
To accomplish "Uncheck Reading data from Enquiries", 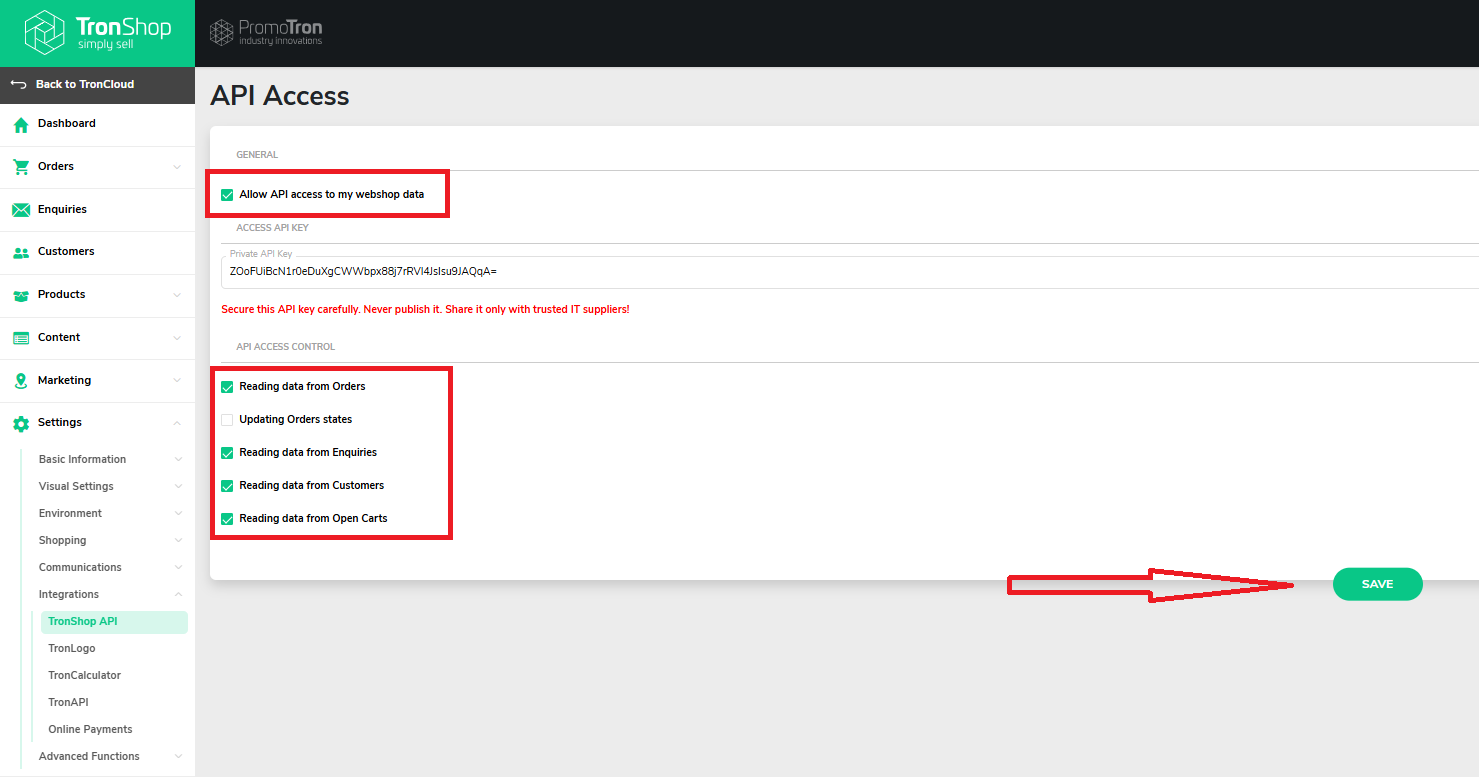I will tap(227, 453).
